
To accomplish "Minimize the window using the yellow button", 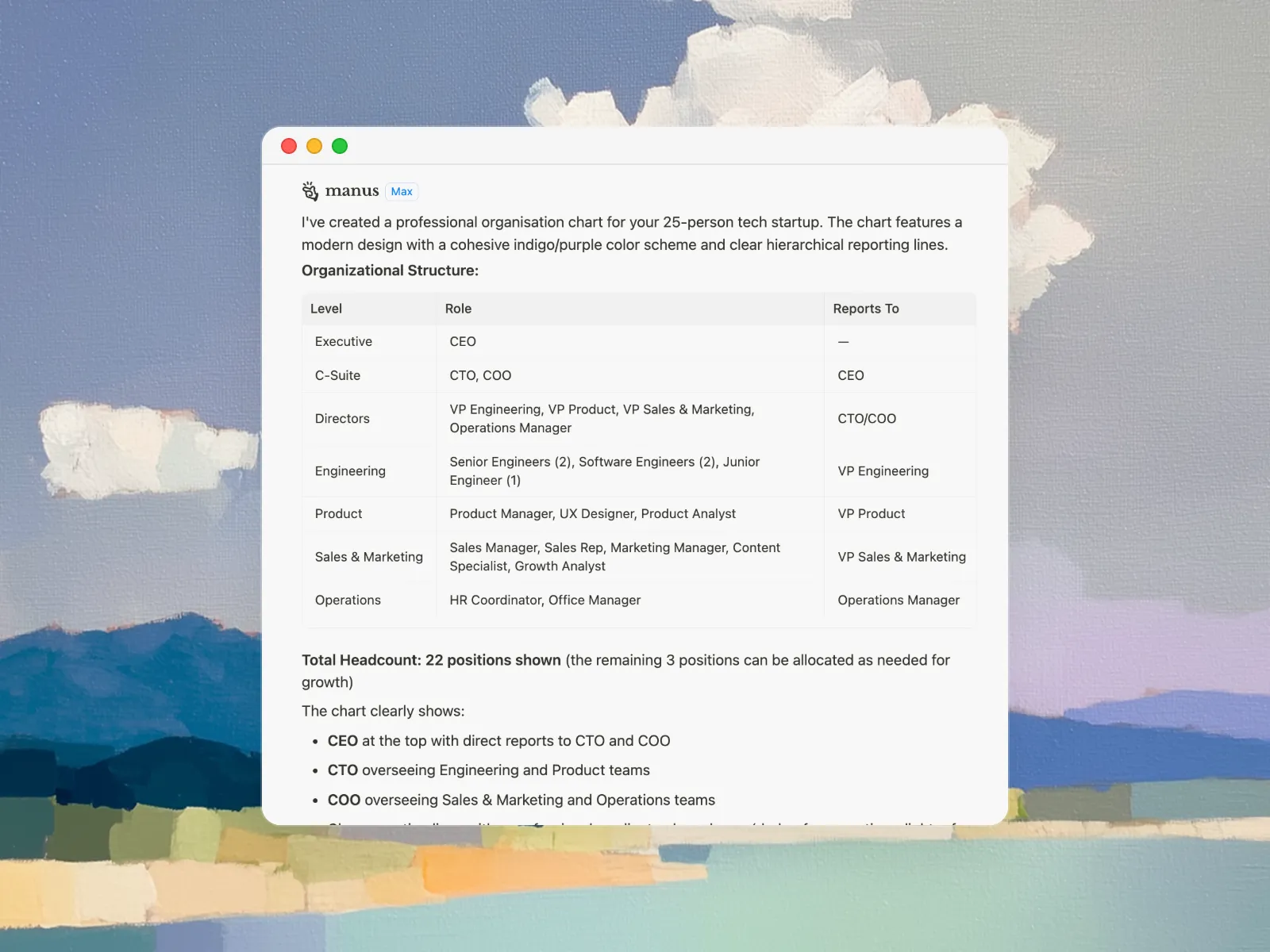I will click(314, 146).
